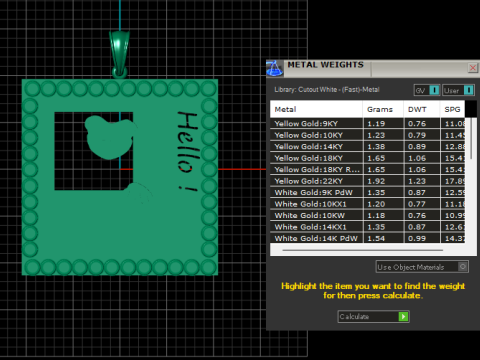The height and width of the screenshot is (360, 480).
Task: Click the Calculate button
Action: 373,316
